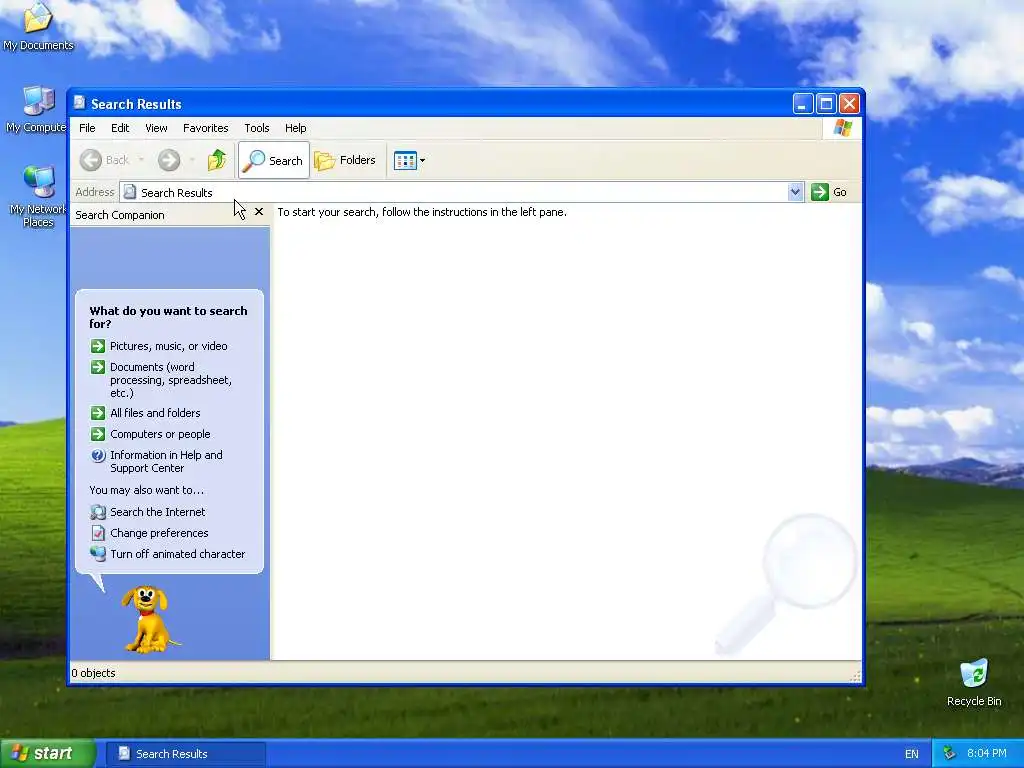Click the My Computer desktop icon
Viewport: 1024px width, 768px height.
pyautogui.click(x=38, y=110)
